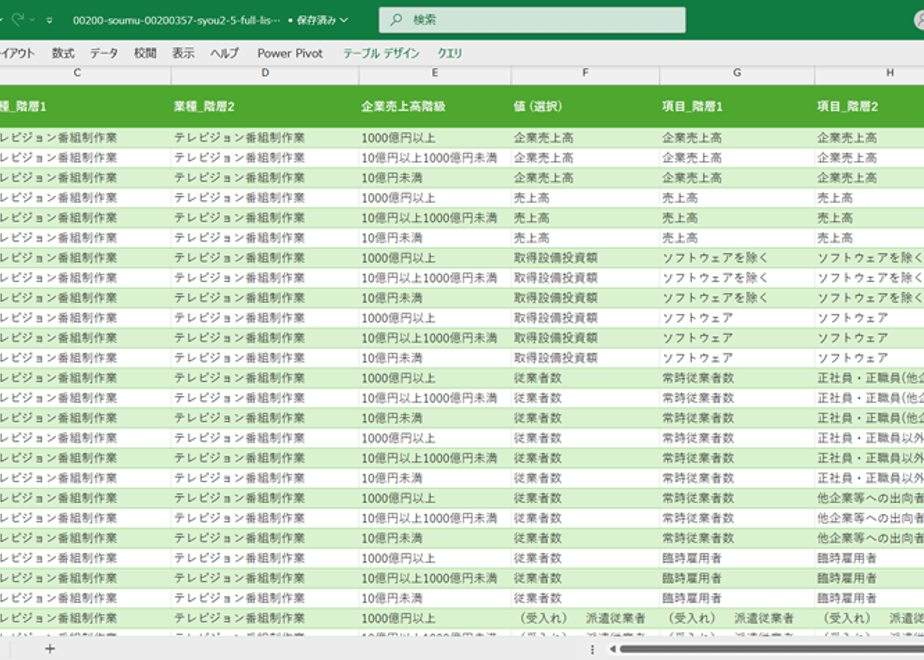
Task: Click the 項目_階層2 table header cell
Action: (x=870, y=106)
